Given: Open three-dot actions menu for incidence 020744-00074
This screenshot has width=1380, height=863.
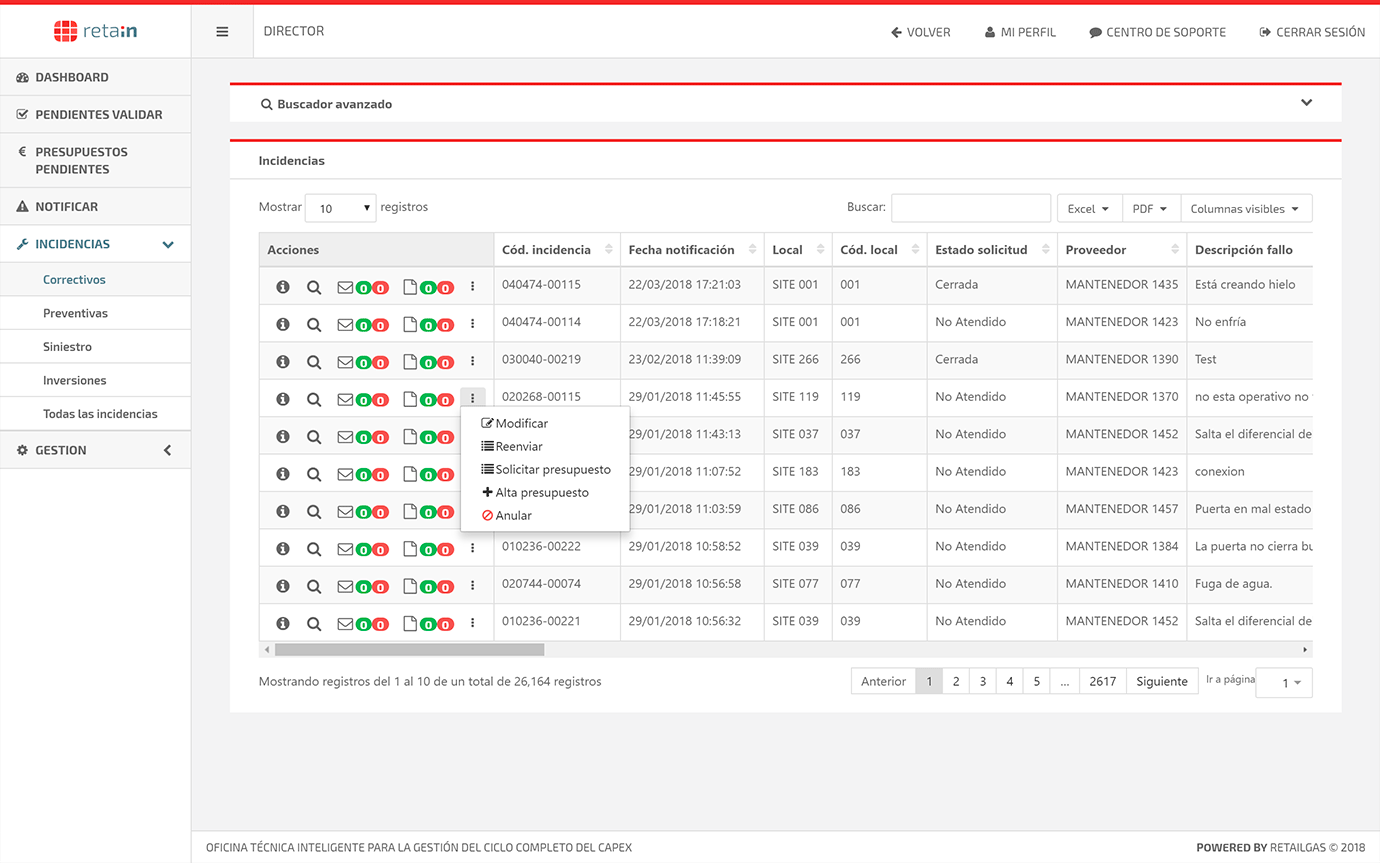Looking at the screenshot, I should 472,586.
